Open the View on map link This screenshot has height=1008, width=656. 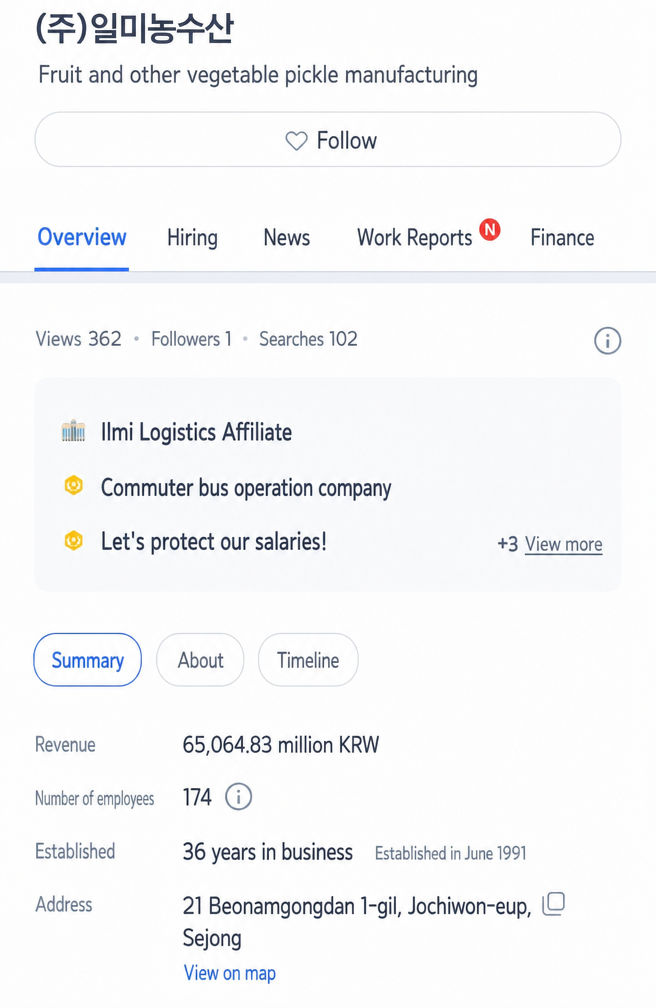point(230,973)
